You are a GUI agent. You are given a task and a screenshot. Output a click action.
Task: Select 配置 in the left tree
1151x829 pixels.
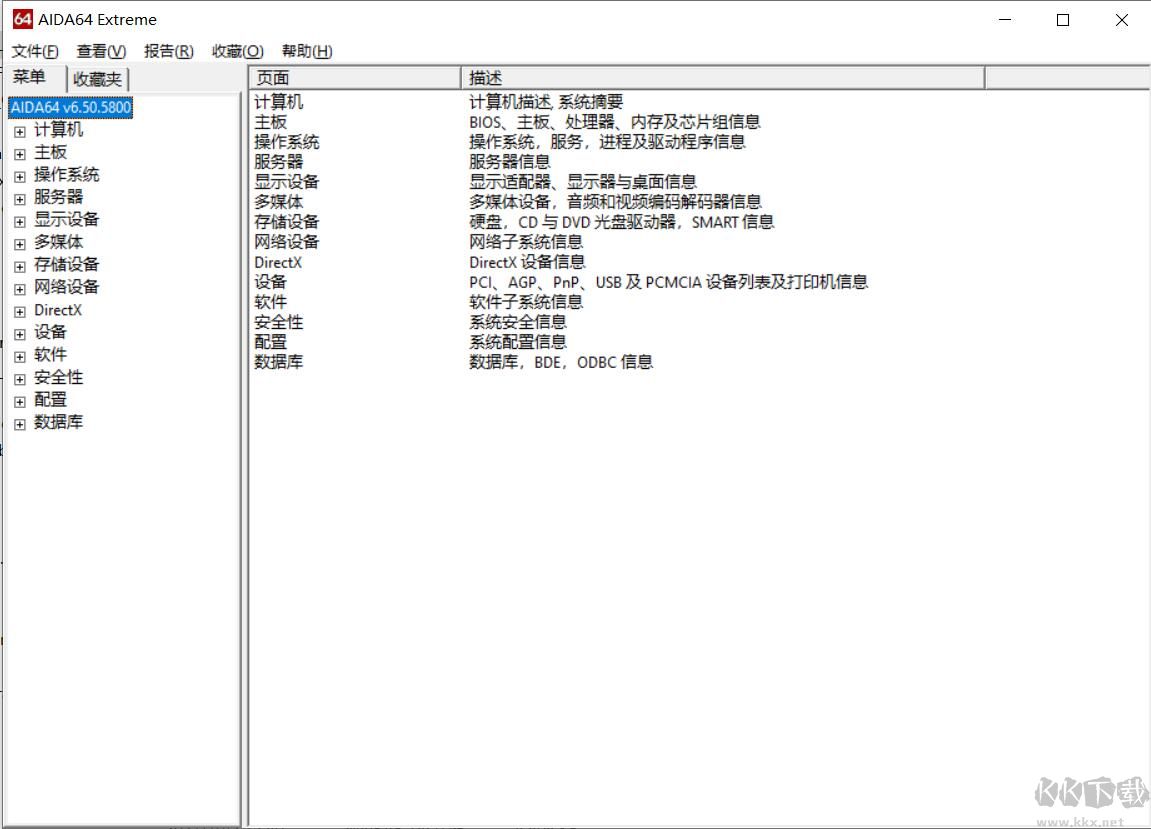pyautogui.click(x=51, y=399)
